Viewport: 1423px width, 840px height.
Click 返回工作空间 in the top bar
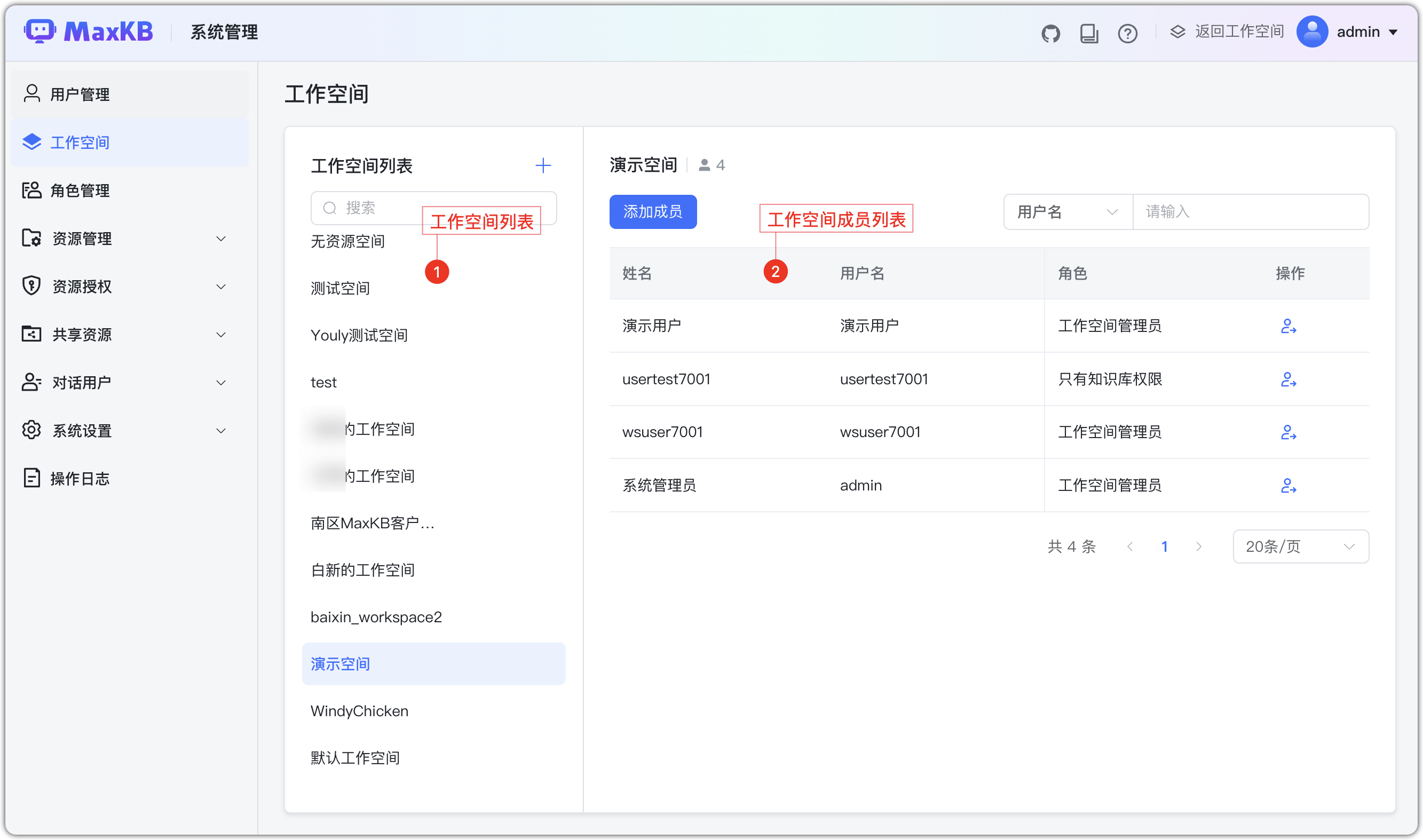(x=1239, y=31)
